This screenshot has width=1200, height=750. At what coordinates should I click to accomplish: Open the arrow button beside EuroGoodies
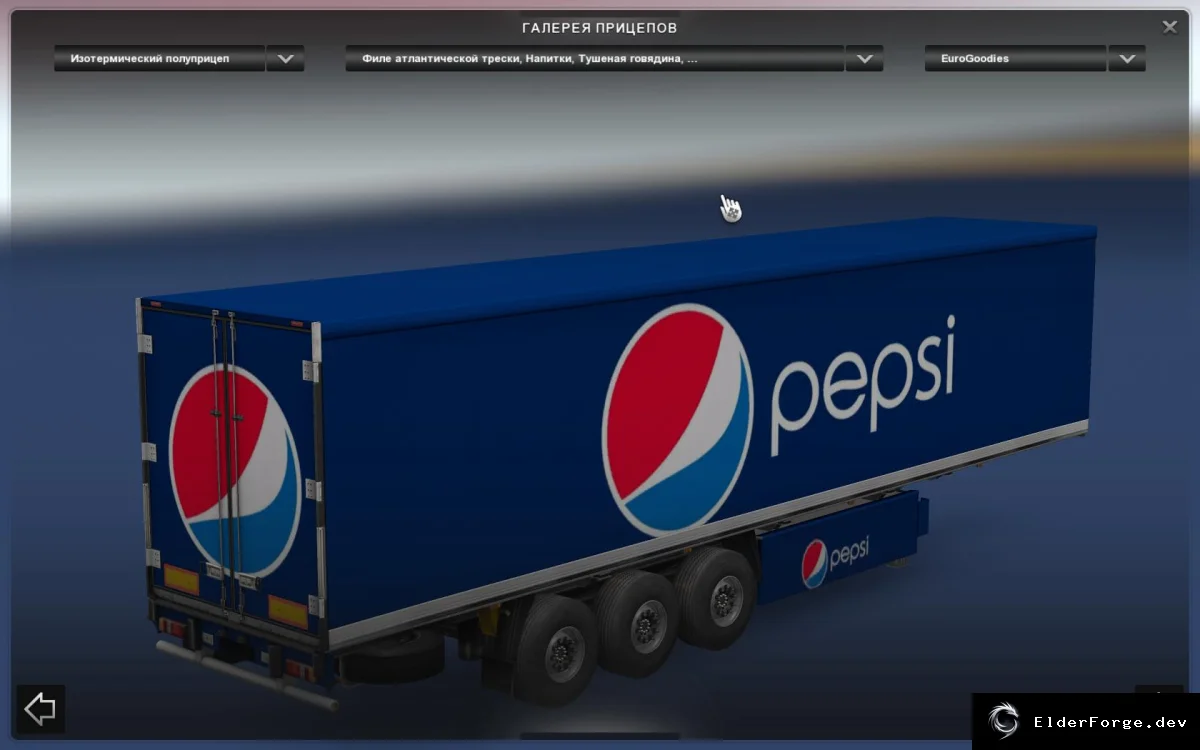(1127, 59)
